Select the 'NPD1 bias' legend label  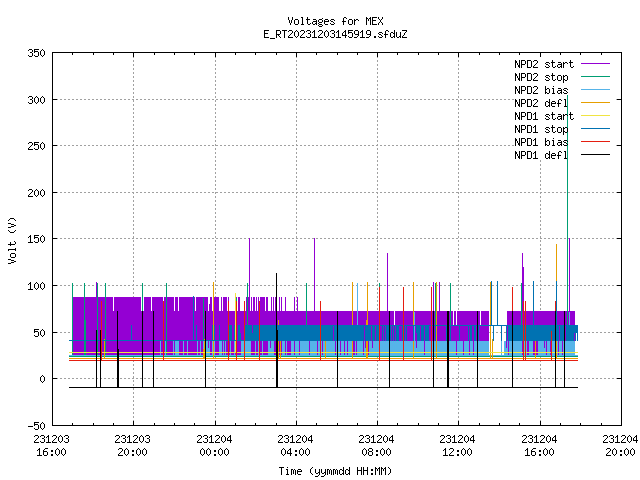pos(541,142)
